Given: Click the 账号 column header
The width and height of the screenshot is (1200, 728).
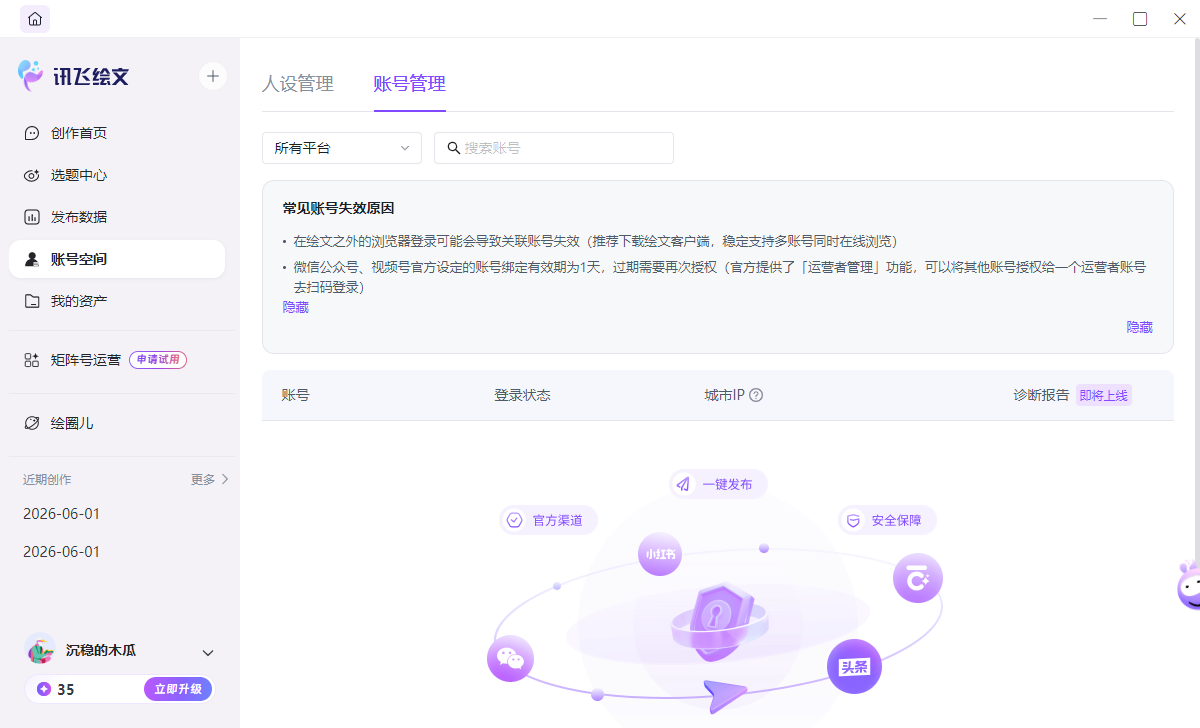Looking at the screenshot, I should (296, 395).
